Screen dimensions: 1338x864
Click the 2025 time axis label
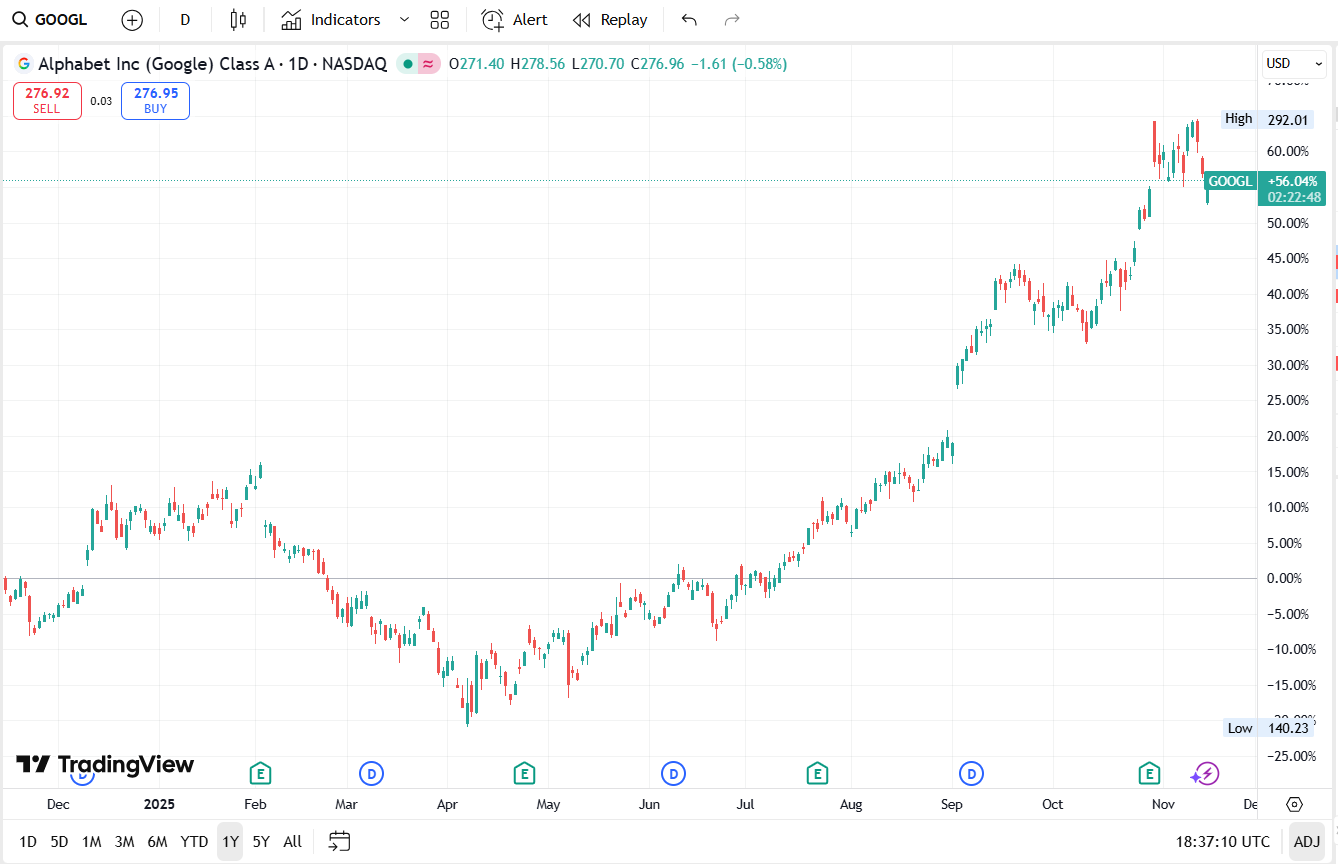pos(159,804)
